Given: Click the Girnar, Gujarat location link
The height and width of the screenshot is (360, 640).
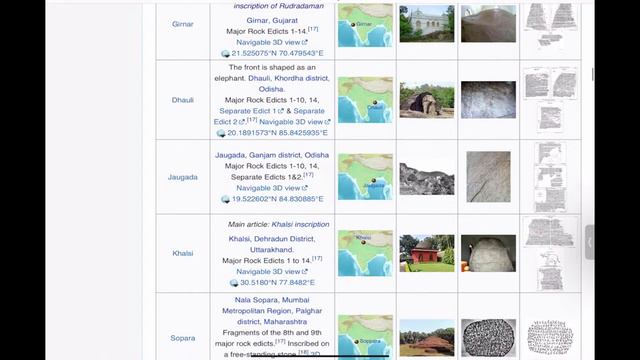Looking at the screenshot, I should [272, 20].
